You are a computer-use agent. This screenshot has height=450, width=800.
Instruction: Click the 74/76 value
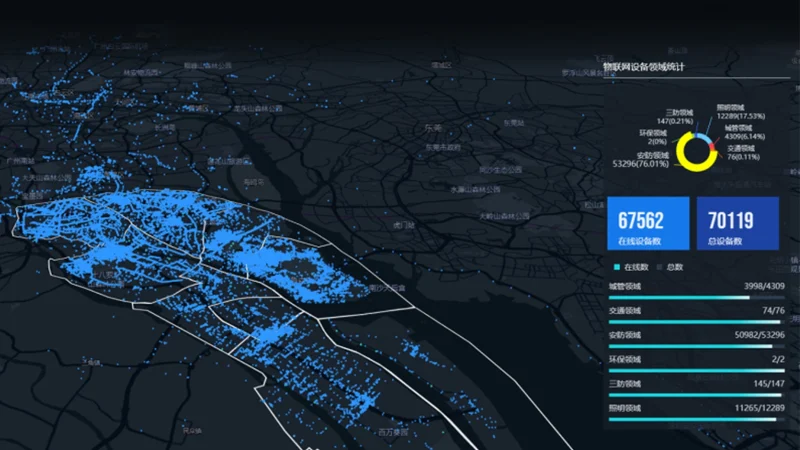point(773,310)
